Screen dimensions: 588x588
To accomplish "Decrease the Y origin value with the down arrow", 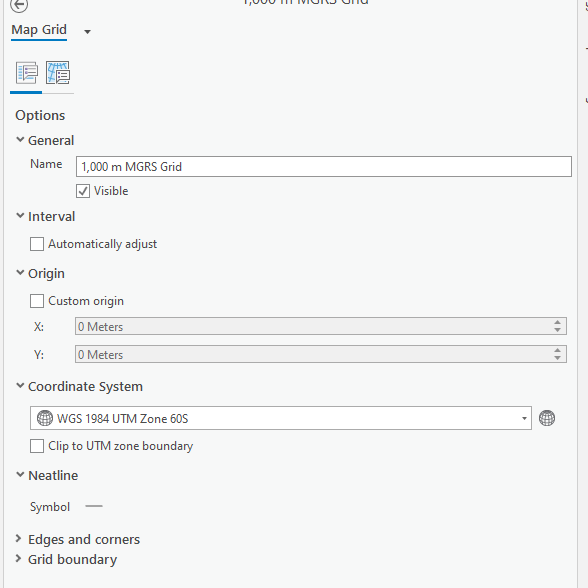I will coord(558,358).
